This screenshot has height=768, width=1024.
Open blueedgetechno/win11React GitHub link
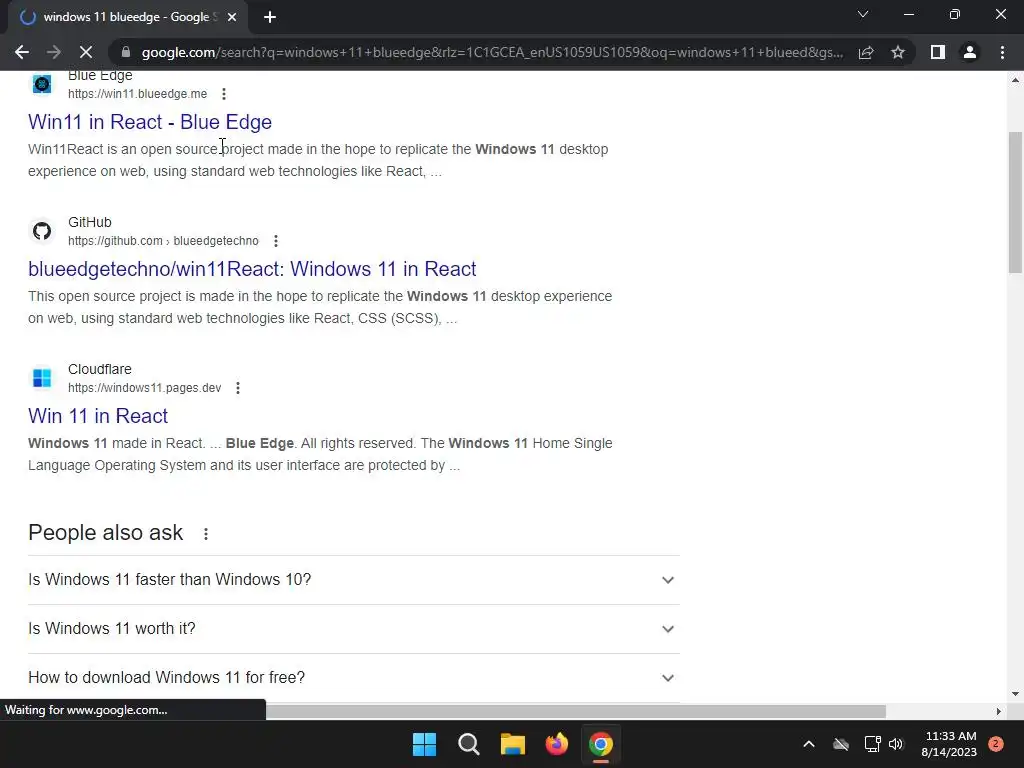click(x=252, y=269)
